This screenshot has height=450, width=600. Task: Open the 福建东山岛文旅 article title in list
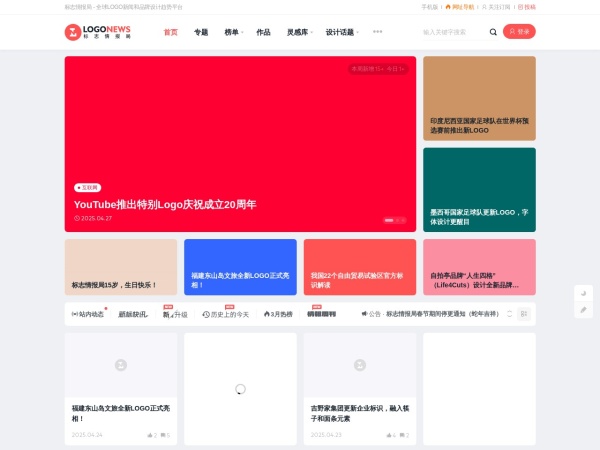pyautogui.click(x=121, y=414)
